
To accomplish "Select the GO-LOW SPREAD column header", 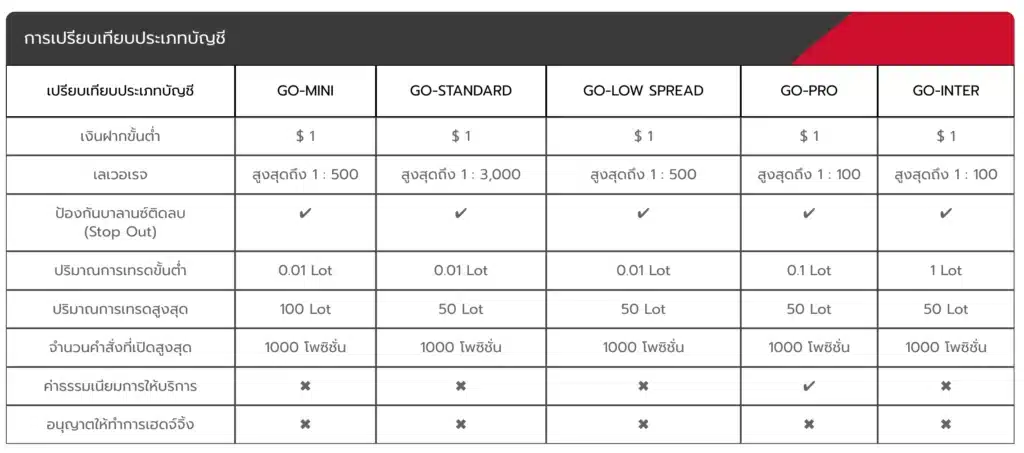I will pyautogui.click(x=643, y=91).
